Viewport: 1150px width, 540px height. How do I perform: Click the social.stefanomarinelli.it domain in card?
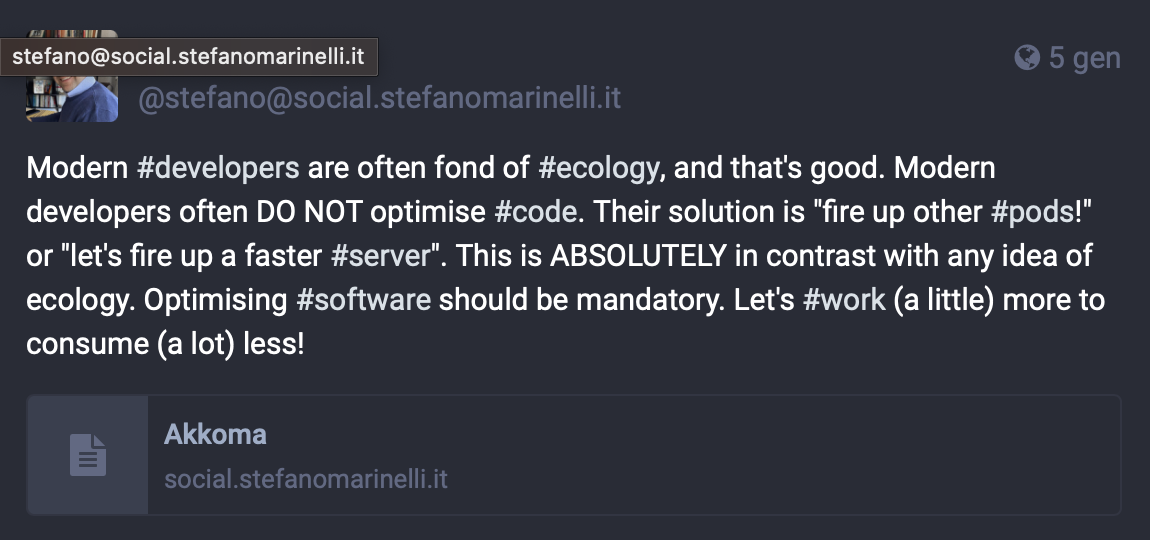coord(306,479)
